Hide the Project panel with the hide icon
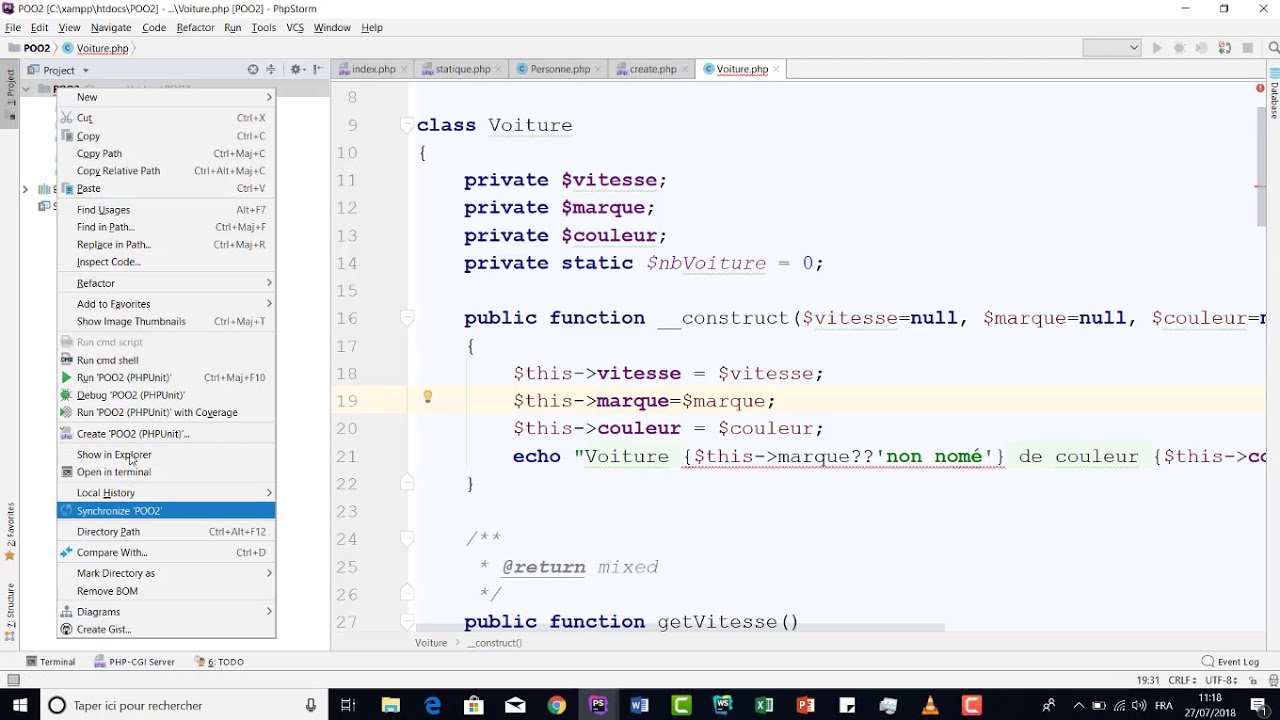1280x720 pixels. (318, 69)
